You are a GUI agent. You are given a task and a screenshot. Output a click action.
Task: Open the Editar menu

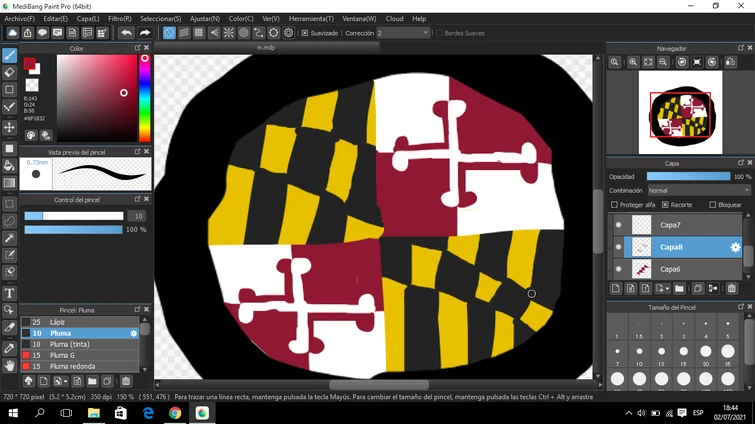[x=55, y=19]
